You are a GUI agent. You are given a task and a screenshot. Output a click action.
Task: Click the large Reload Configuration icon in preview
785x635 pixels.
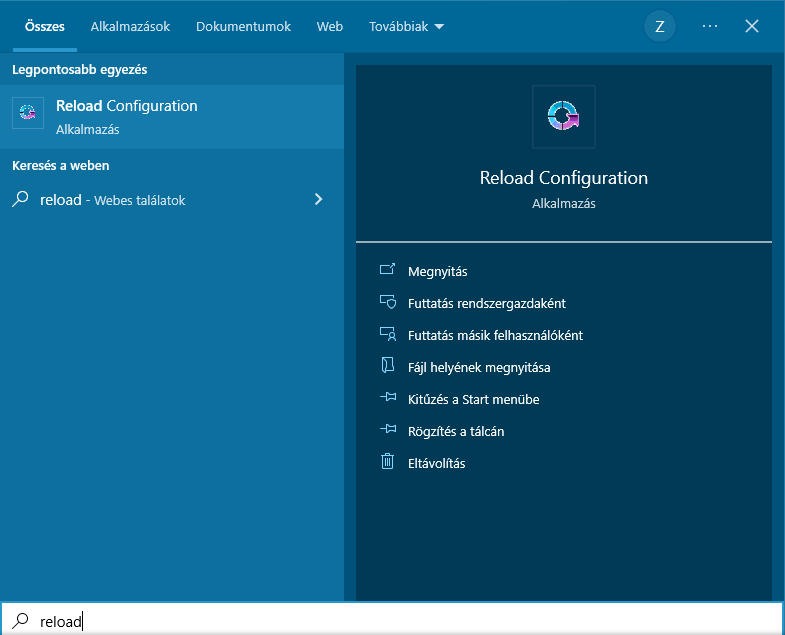coord(563,116)
